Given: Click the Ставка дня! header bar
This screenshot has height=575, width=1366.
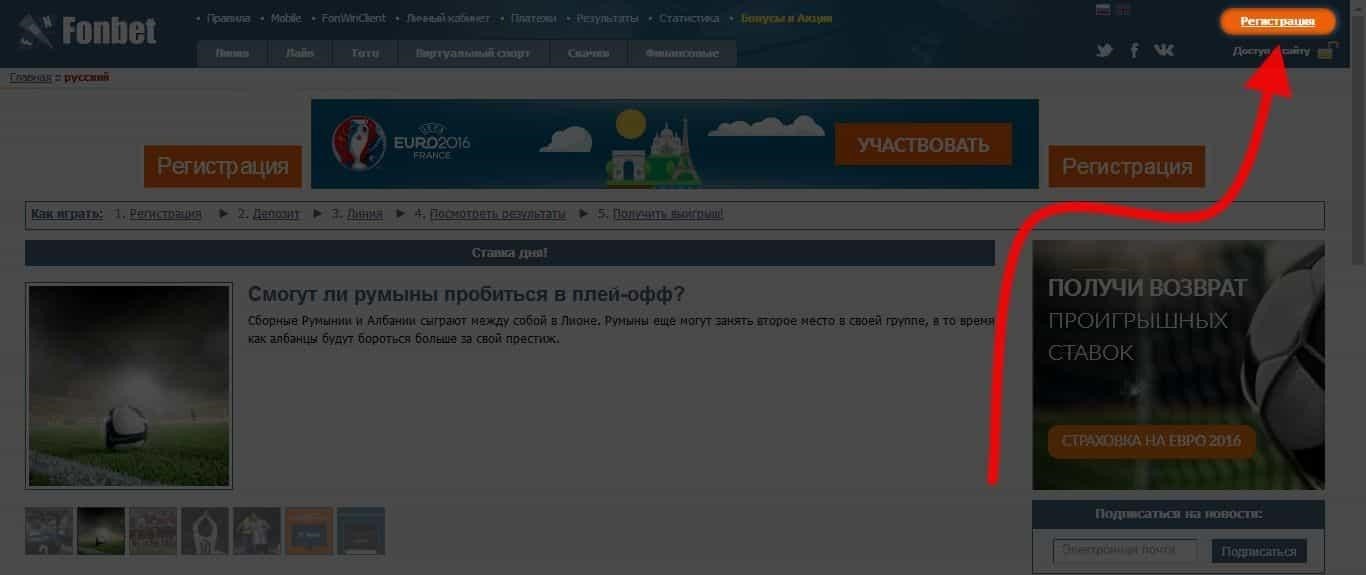Looking at the screenshot, I should point(510,253).
